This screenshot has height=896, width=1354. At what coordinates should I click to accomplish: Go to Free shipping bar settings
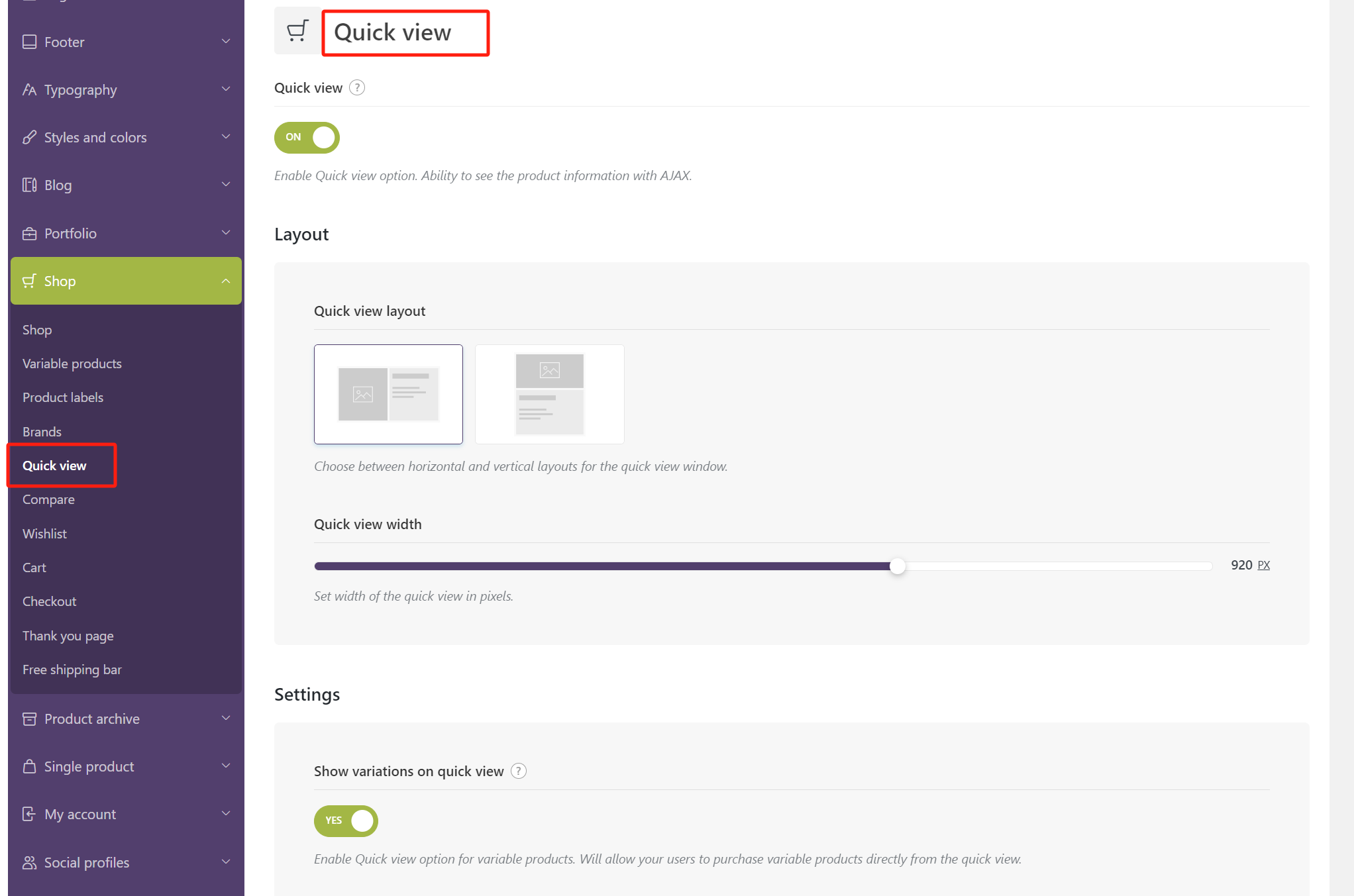point(72,670)
